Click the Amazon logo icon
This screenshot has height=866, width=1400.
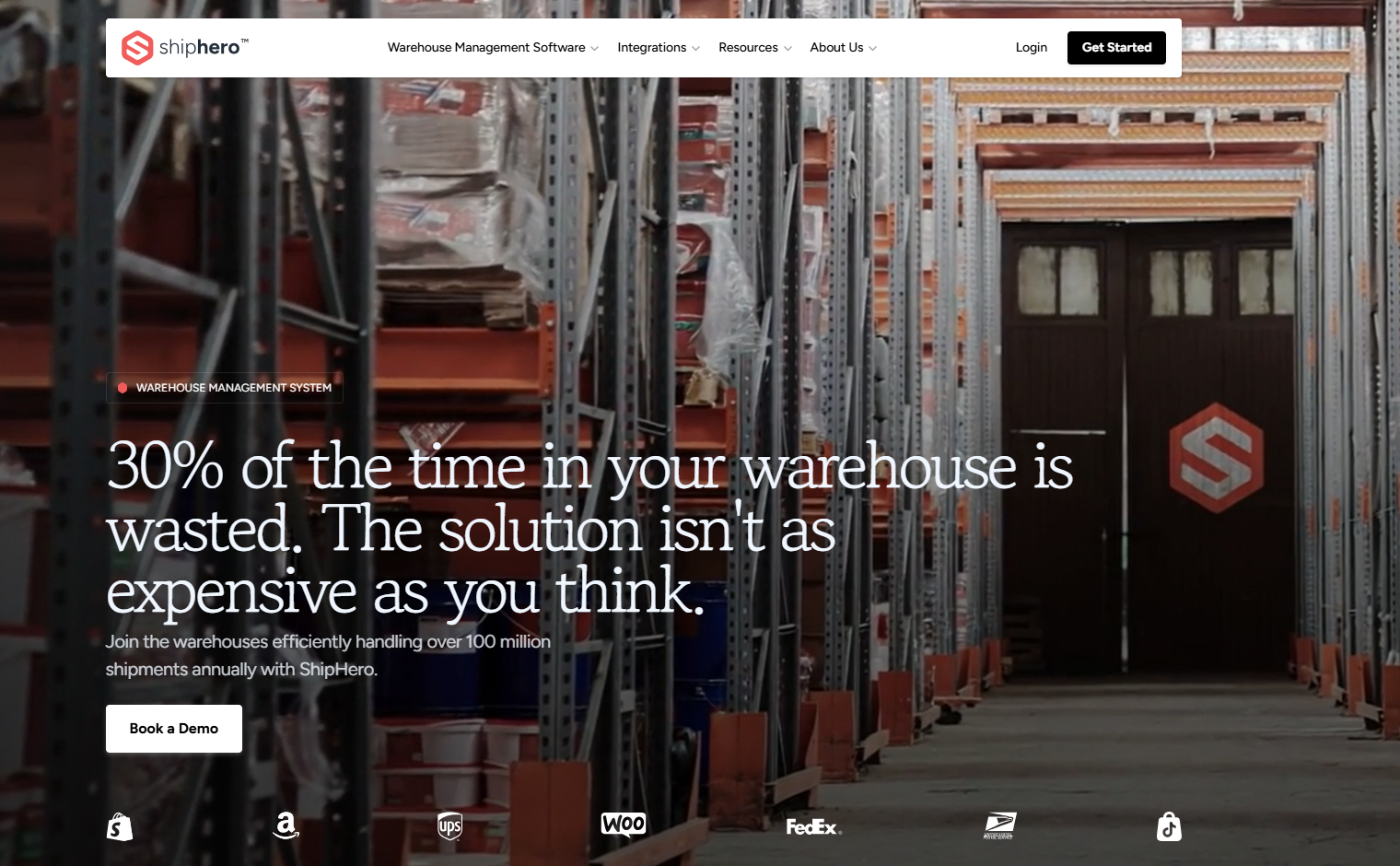point(286,825)
